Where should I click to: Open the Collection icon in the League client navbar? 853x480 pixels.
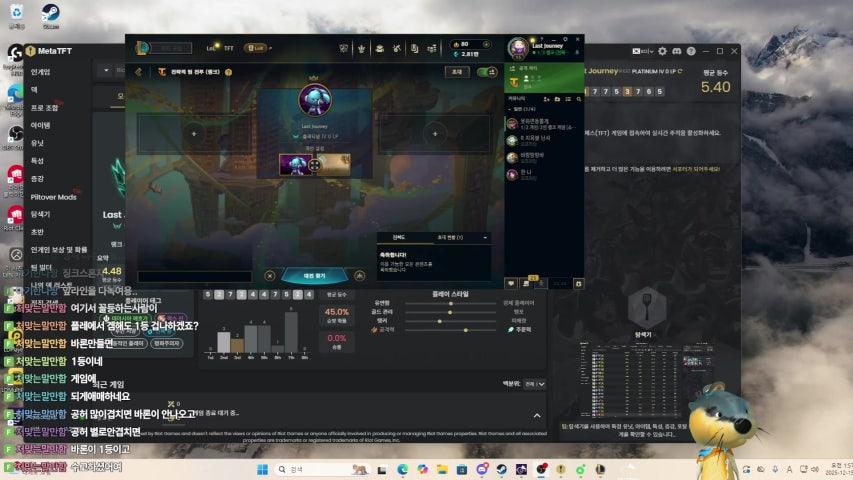[x=380, y=48]
